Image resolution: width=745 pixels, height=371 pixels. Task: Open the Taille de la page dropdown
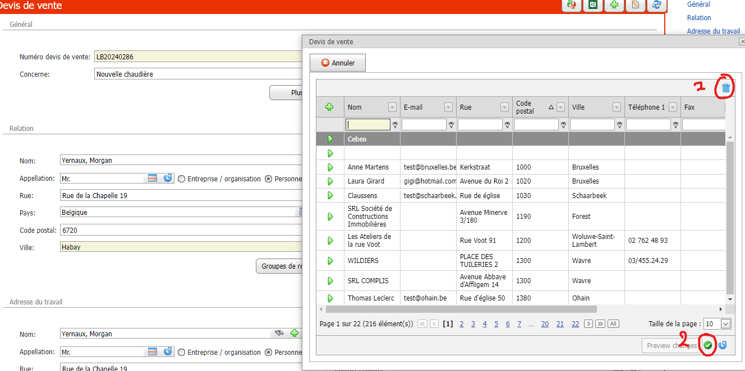(x=726, y=323)
